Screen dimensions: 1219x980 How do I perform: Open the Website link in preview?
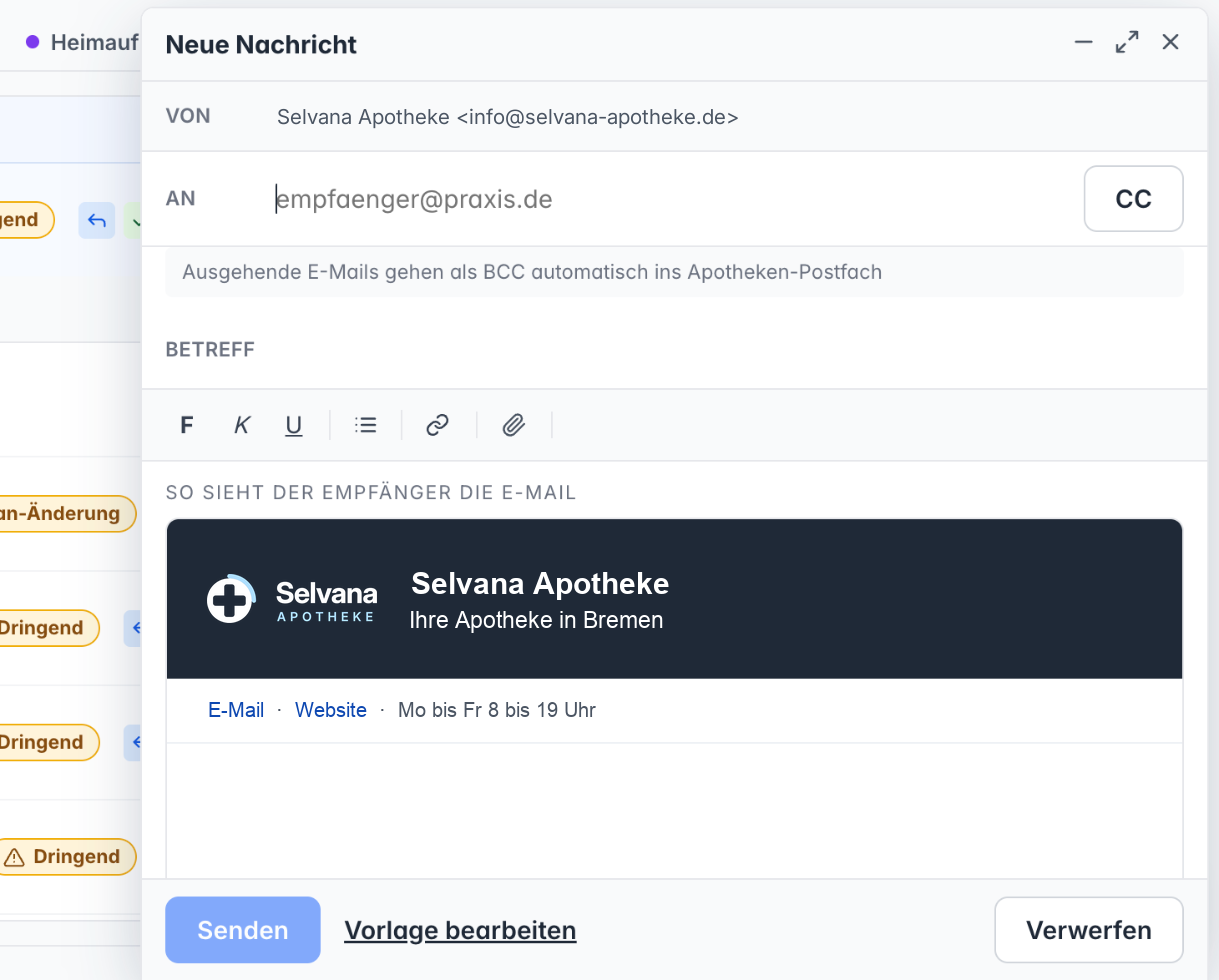point(331,710)
